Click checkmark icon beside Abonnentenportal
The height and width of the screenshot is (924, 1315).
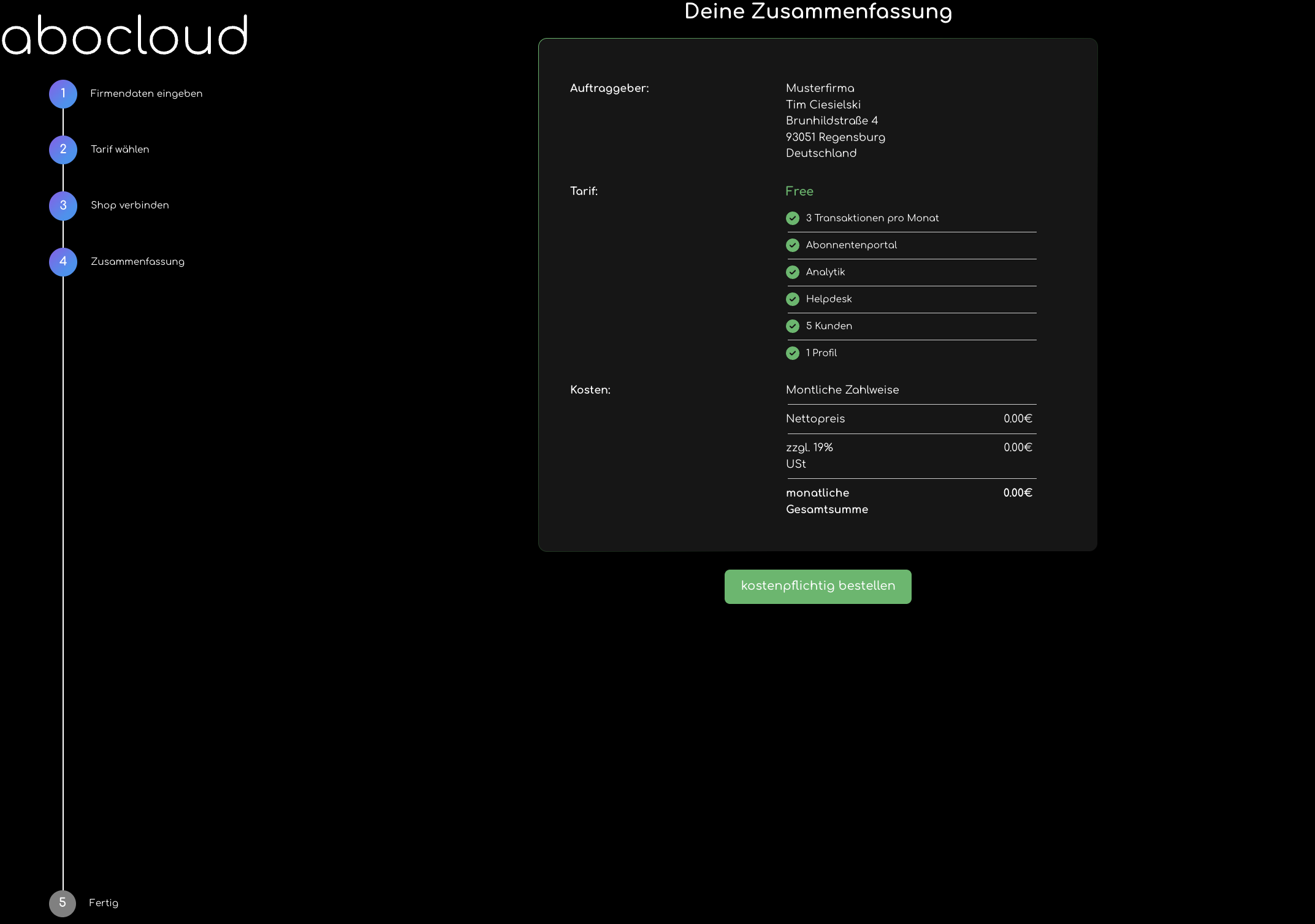tap(793, 245)
